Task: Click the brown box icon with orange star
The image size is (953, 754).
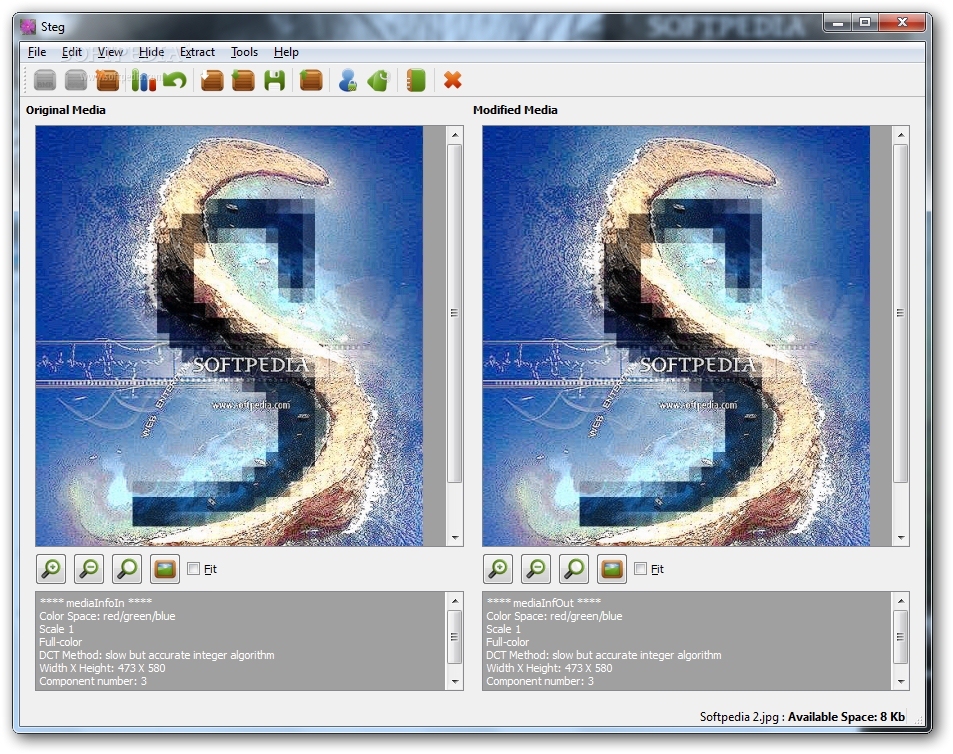Action: pos(108,80)
